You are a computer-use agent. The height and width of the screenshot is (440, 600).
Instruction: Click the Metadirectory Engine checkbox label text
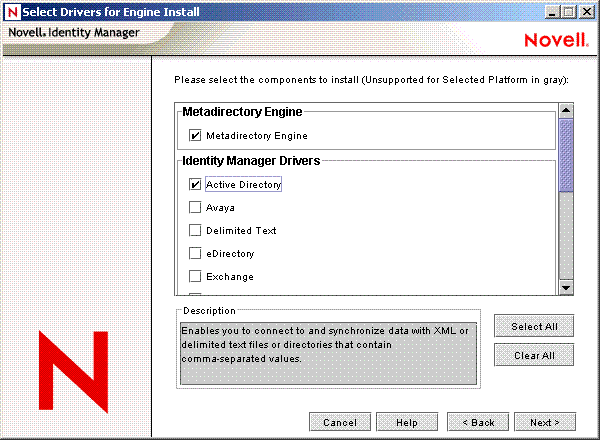(257, 136)
